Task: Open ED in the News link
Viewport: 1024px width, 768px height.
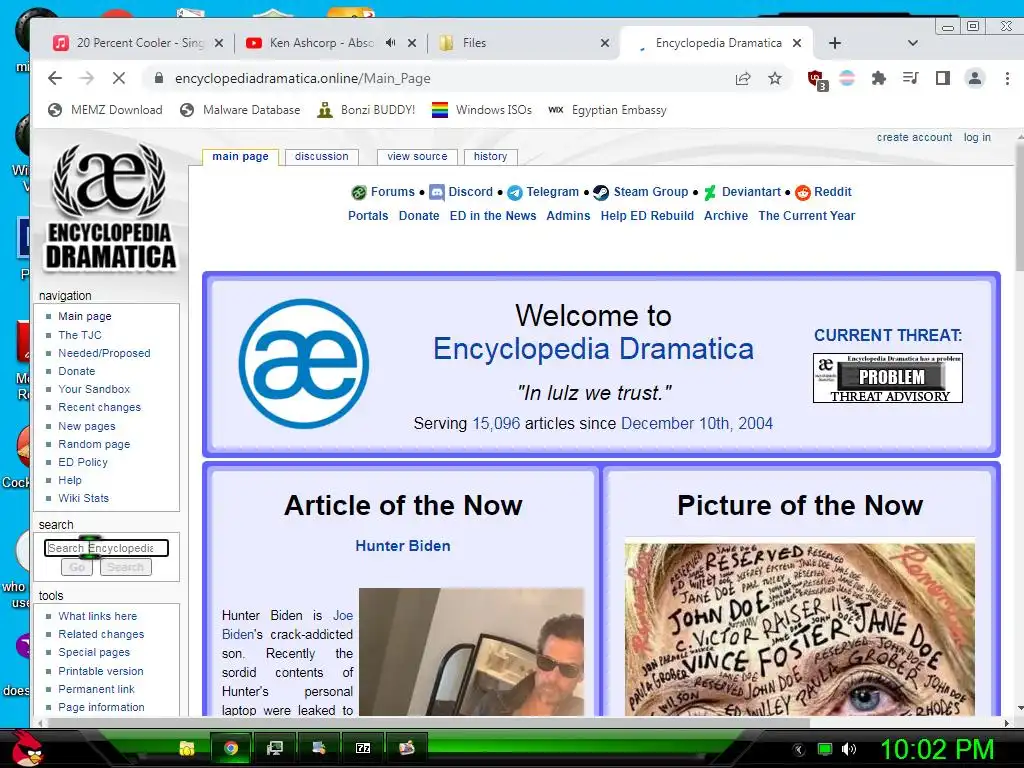Action: coord(493,216)
